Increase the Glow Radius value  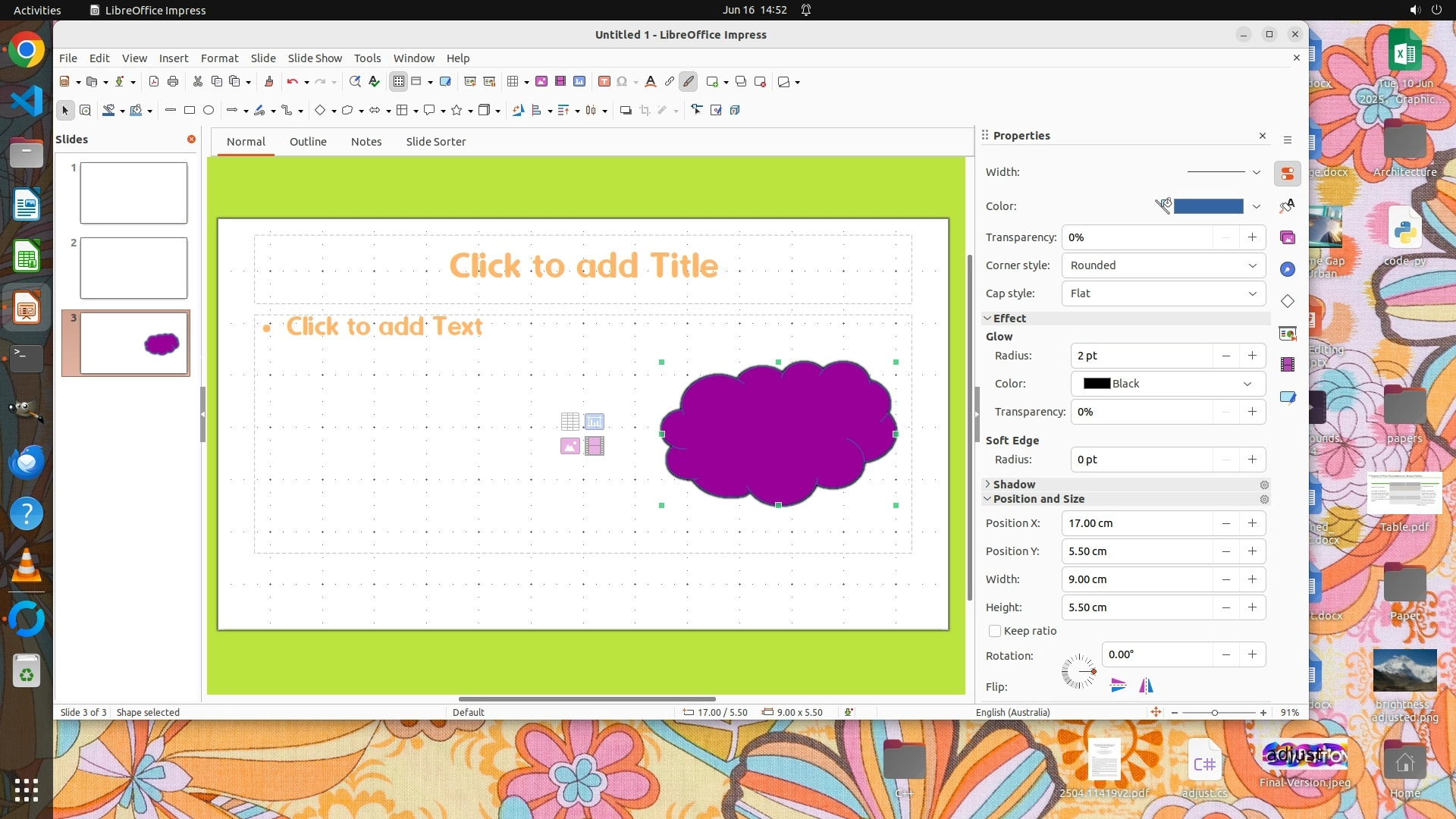1252,356
